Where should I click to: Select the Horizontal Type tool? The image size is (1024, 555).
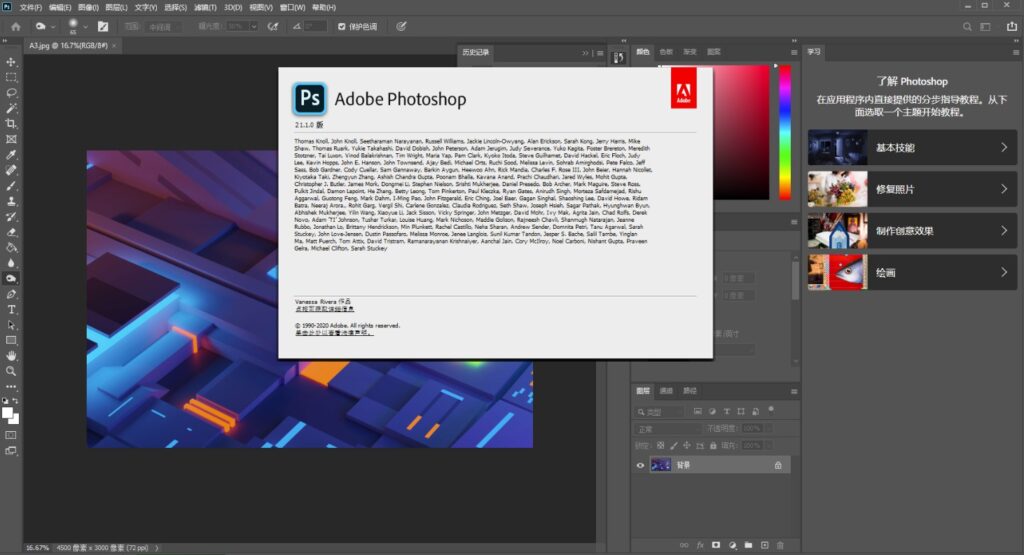coord(12,310)
